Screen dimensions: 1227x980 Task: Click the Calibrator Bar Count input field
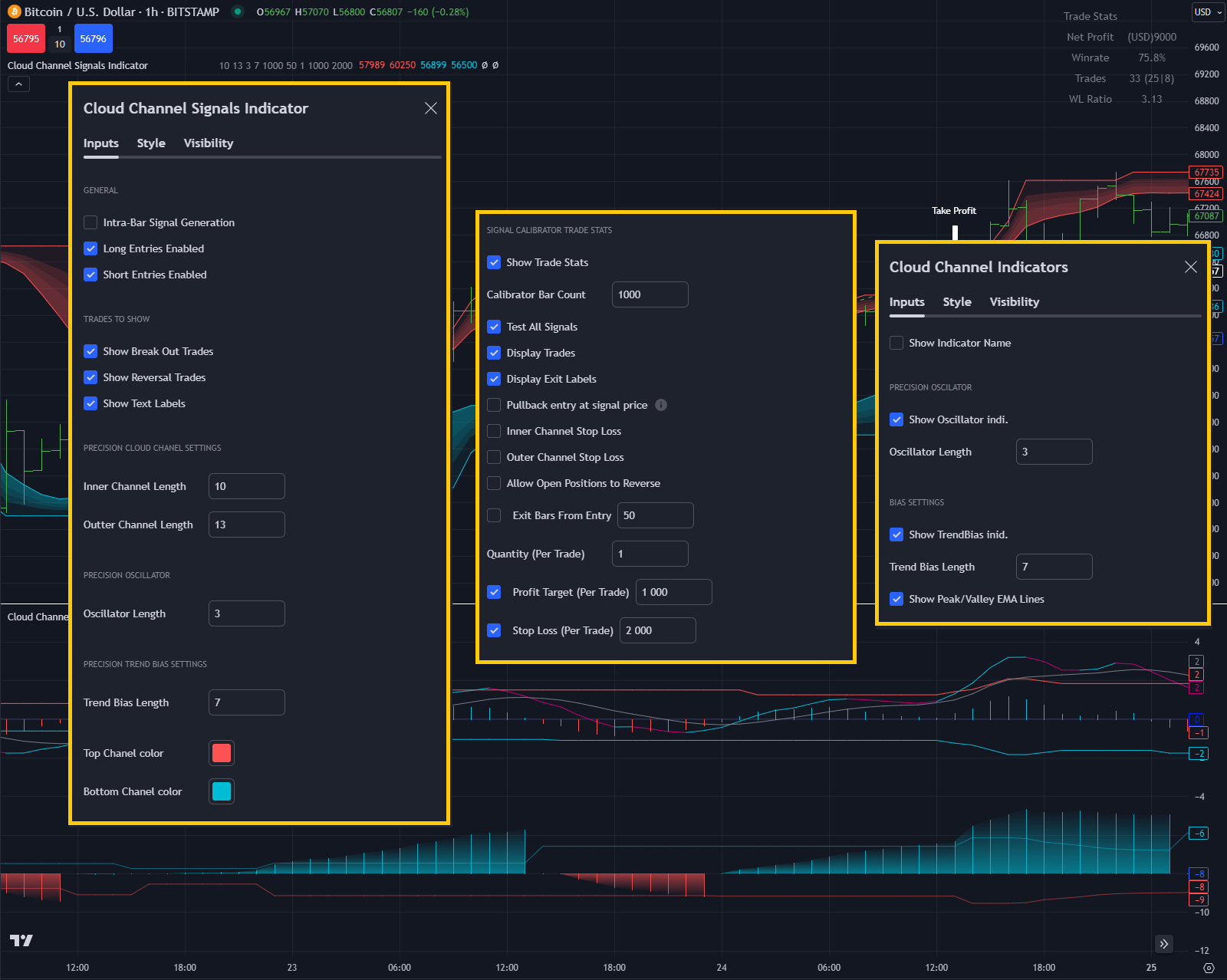click(x=650, y=294)
